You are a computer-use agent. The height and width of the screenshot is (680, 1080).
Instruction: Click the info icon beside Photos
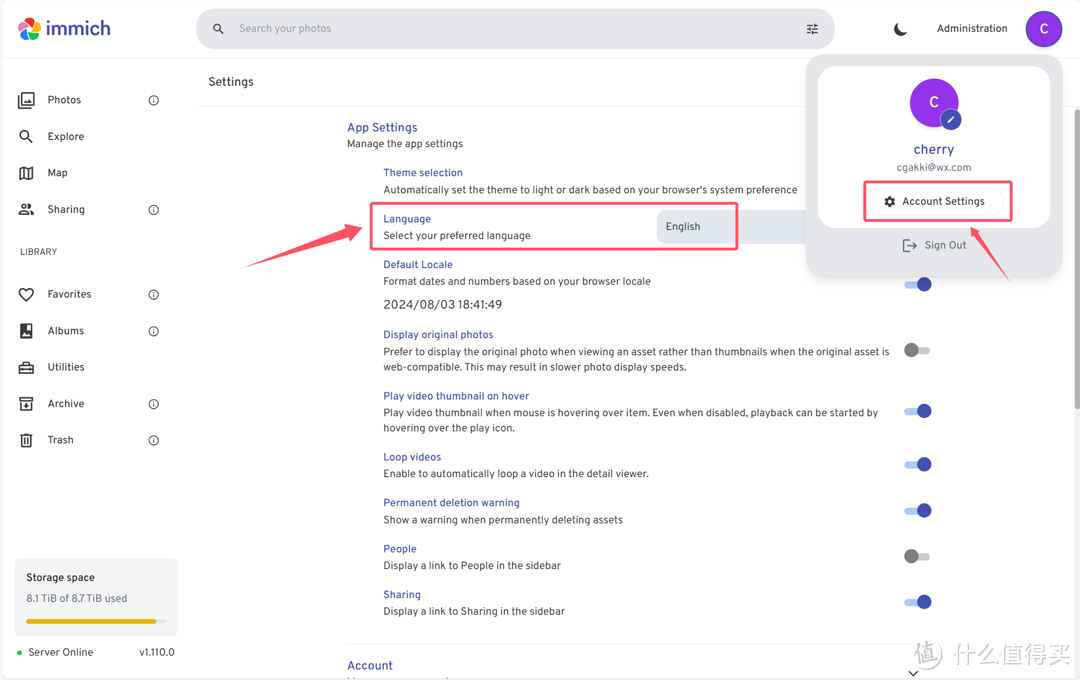point(154,100)
